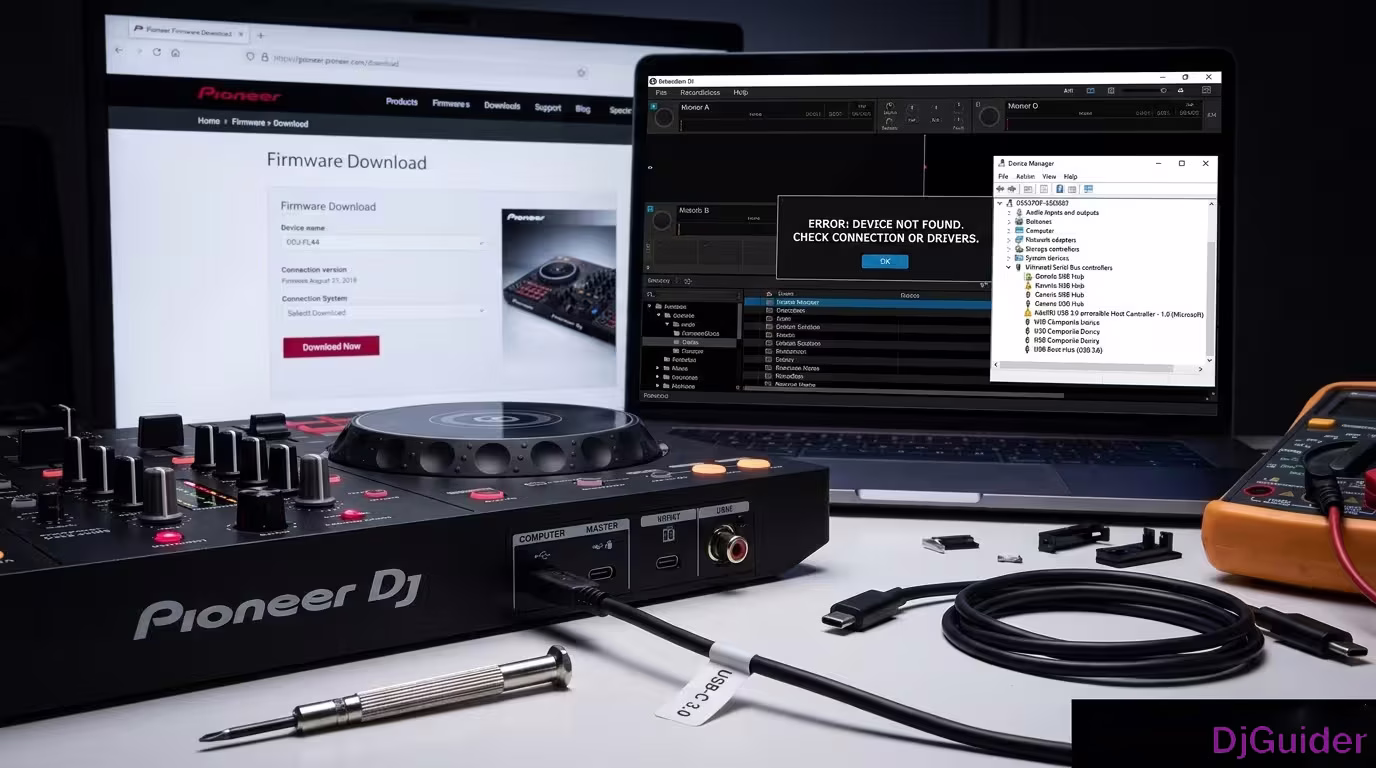Screen dimensions: 1376x768
Task: Click the back arrow in the Device Manager toolbar
Action: [x=1000, y=189]
